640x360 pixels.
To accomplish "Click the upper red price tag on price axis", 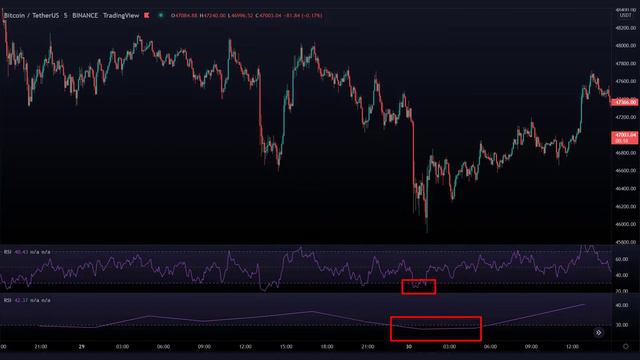I will coord(624,102).
